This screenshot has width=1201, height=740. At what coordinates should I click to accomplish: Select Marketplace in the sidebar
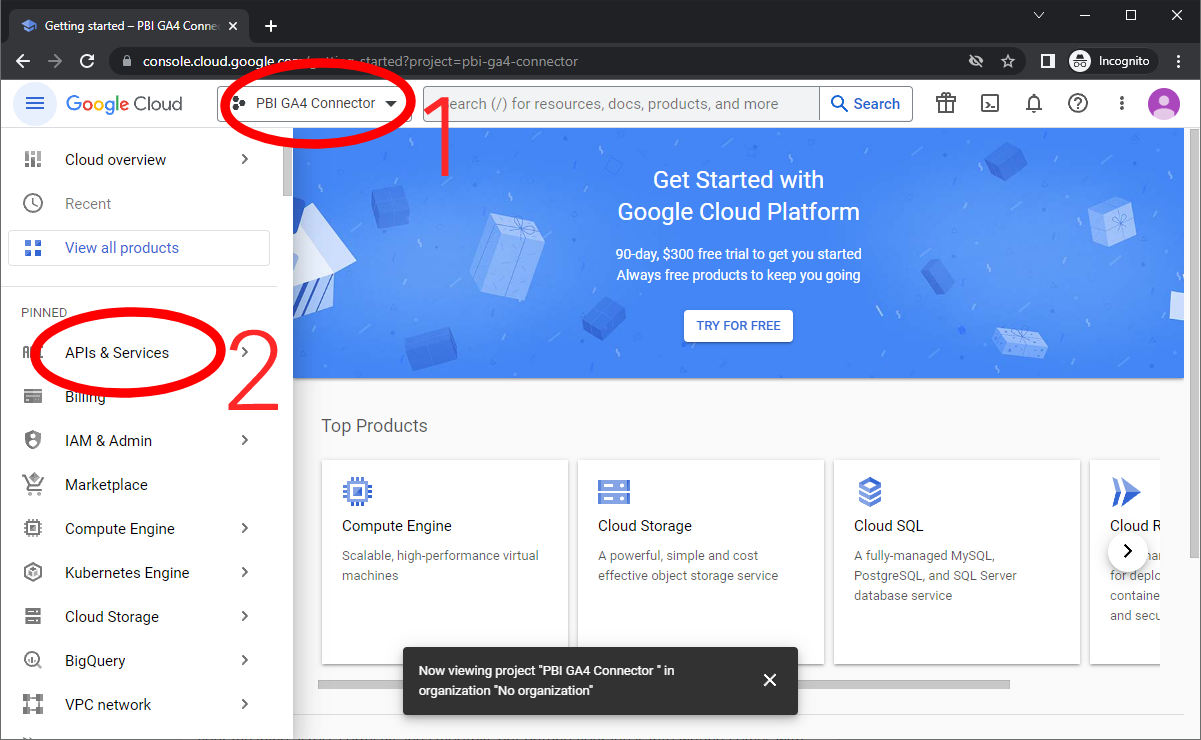click(106, 485)
